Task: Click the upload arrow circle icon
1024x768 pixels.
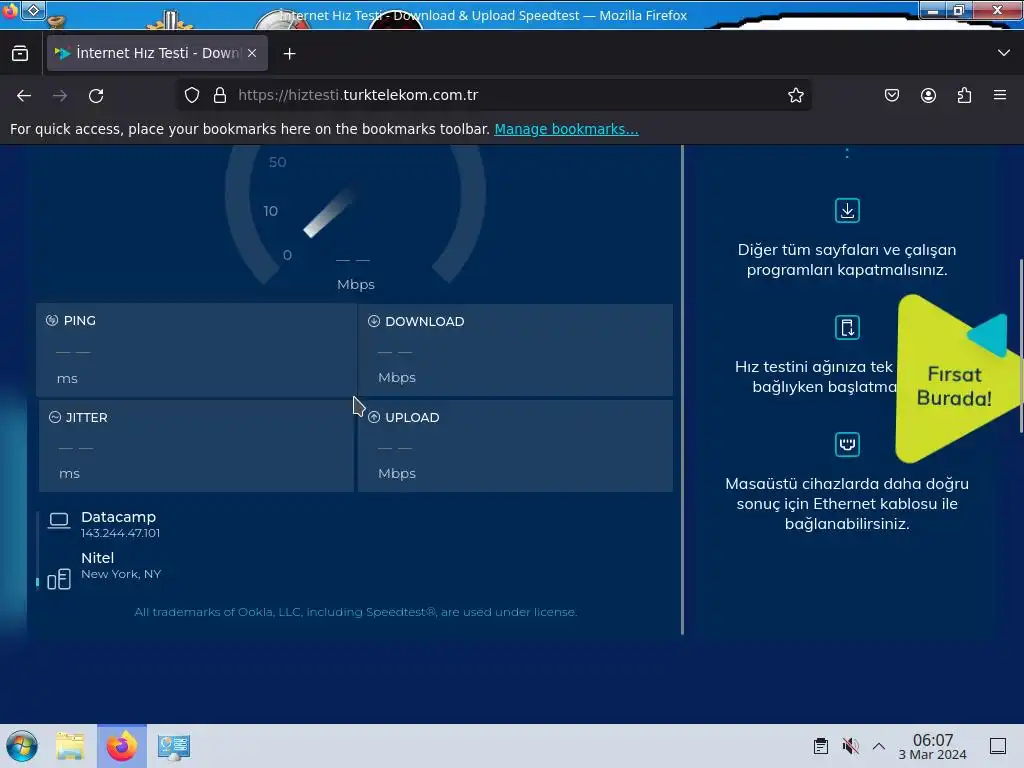Action: [x=374, y=417]
